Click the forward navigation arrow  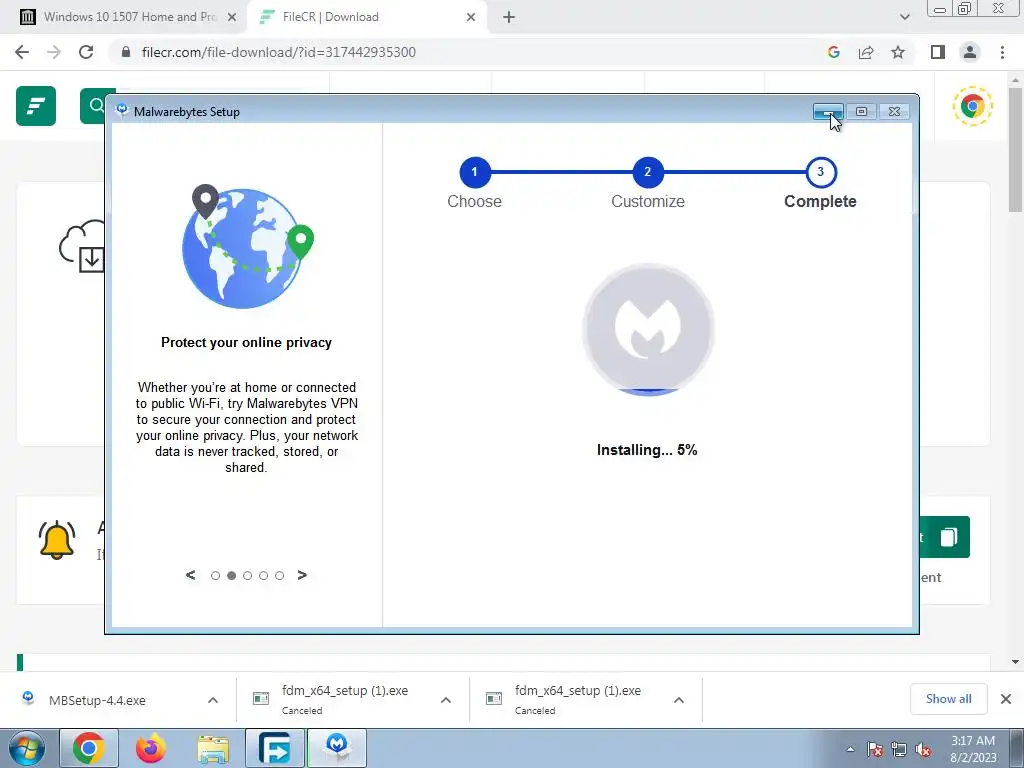[54, 52]
